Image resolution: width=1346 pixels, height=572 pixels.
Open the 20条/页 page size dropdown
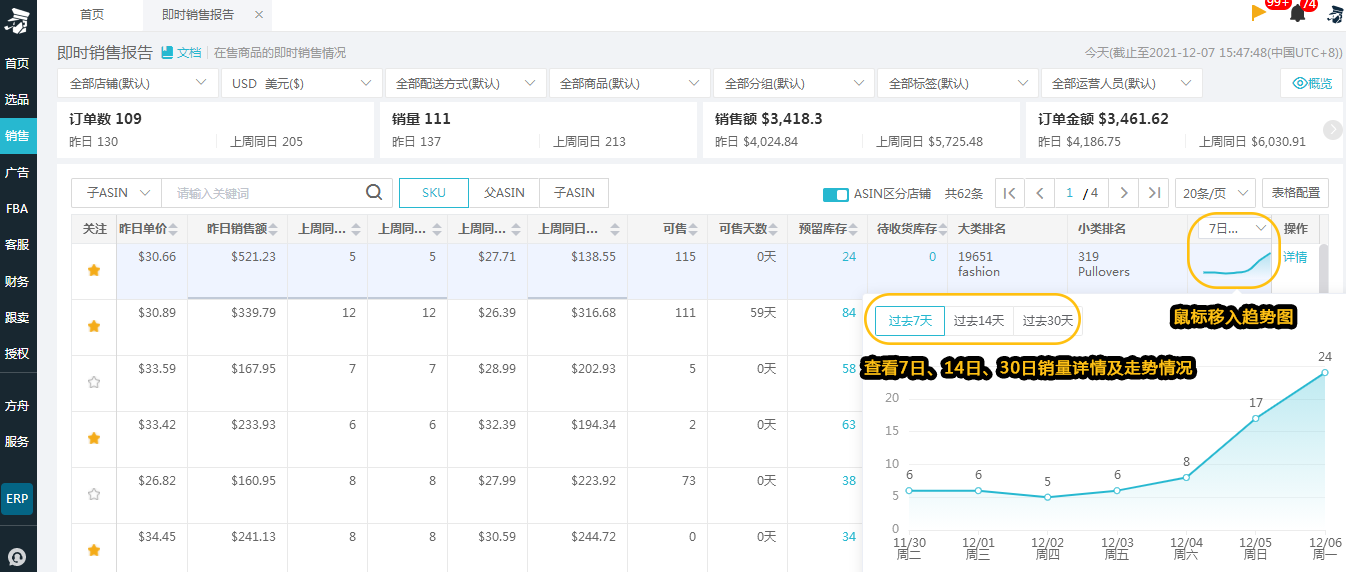[x=1216, y=193]
